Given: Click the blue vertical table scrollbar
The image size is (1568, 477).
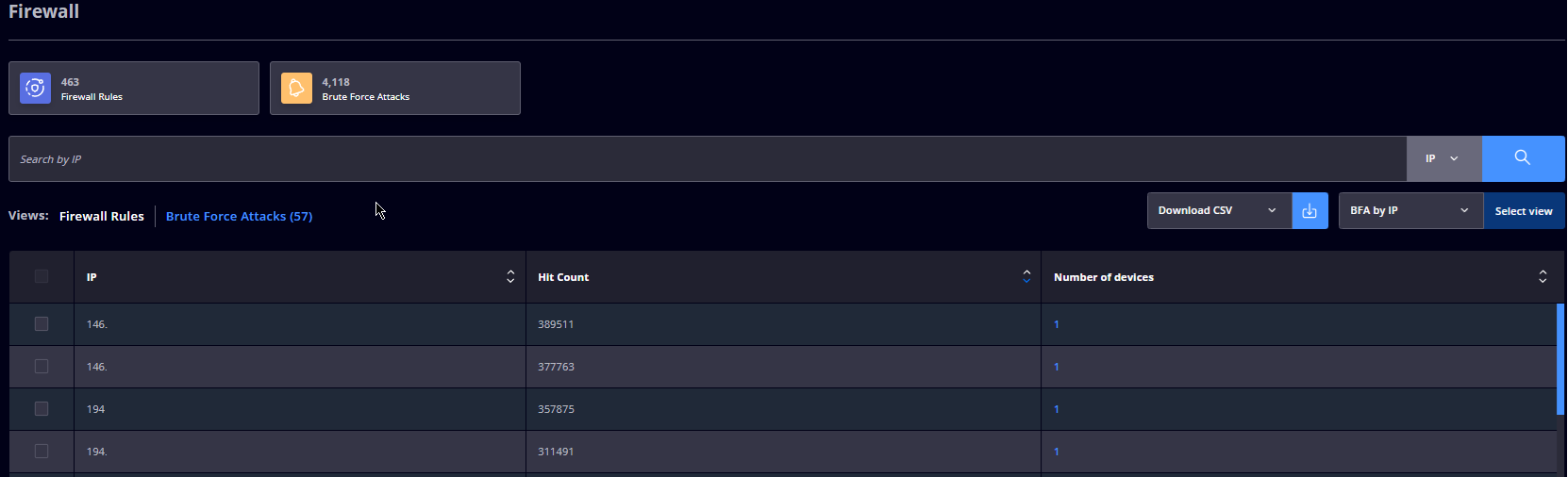Looking at the screenshot, I should [x=1561, y=358].
